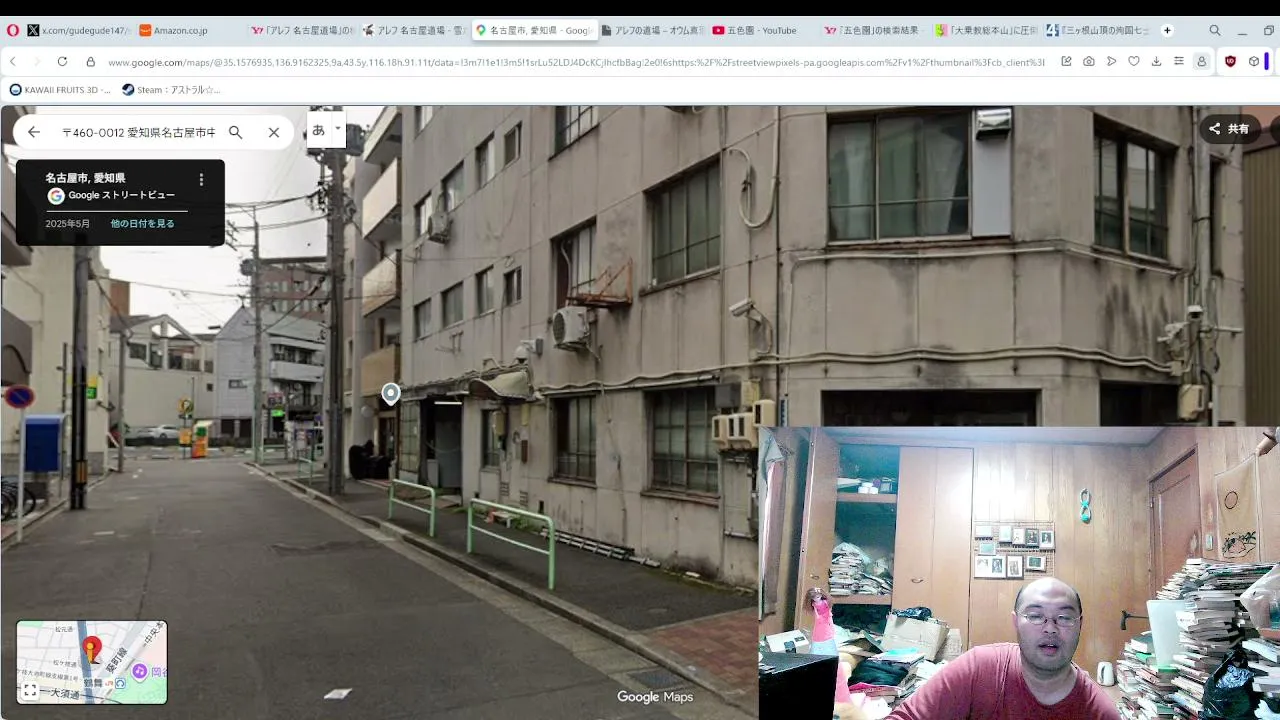Open the KAWAII FRUITS 3D bookmark
The width and height of the screenshot is (1280, 720).
(x=61, y=90)
